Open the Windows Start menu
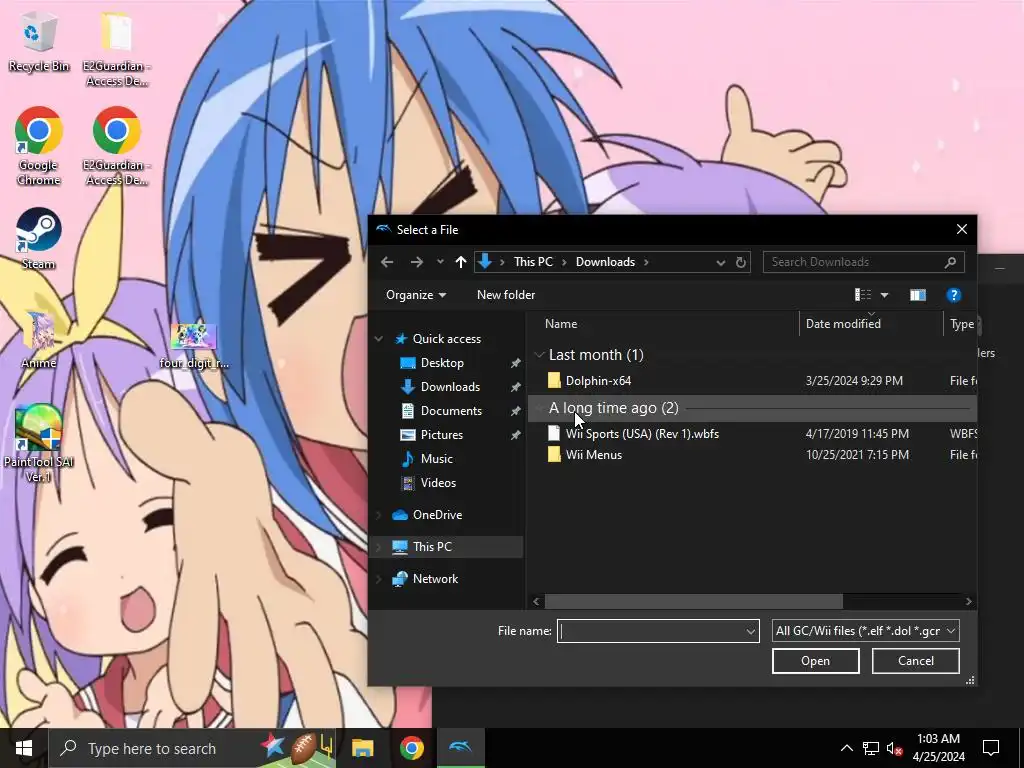Screen dimensions: 1024x768 [24, 748]
